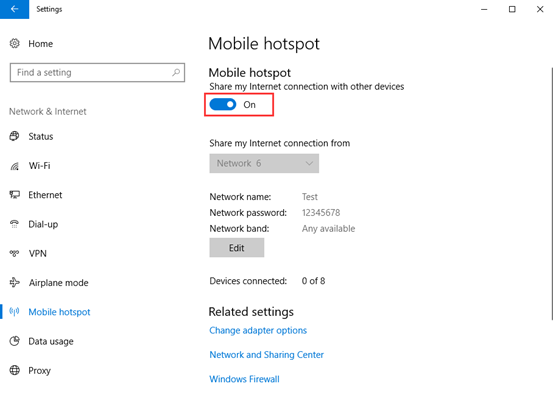Click the dropdown chevron beside Network 6
The image size is (553, 414).
309,163
